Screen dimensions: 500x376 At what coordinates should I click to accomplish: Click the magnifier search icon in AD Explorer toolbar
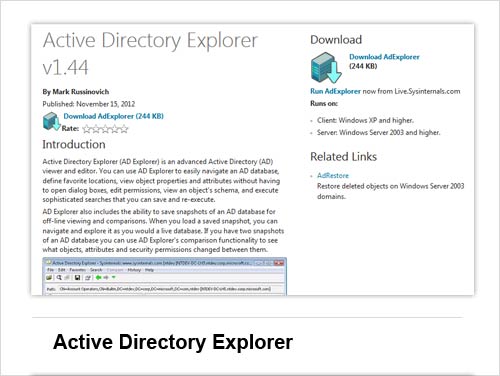click(x=59, y=278)
